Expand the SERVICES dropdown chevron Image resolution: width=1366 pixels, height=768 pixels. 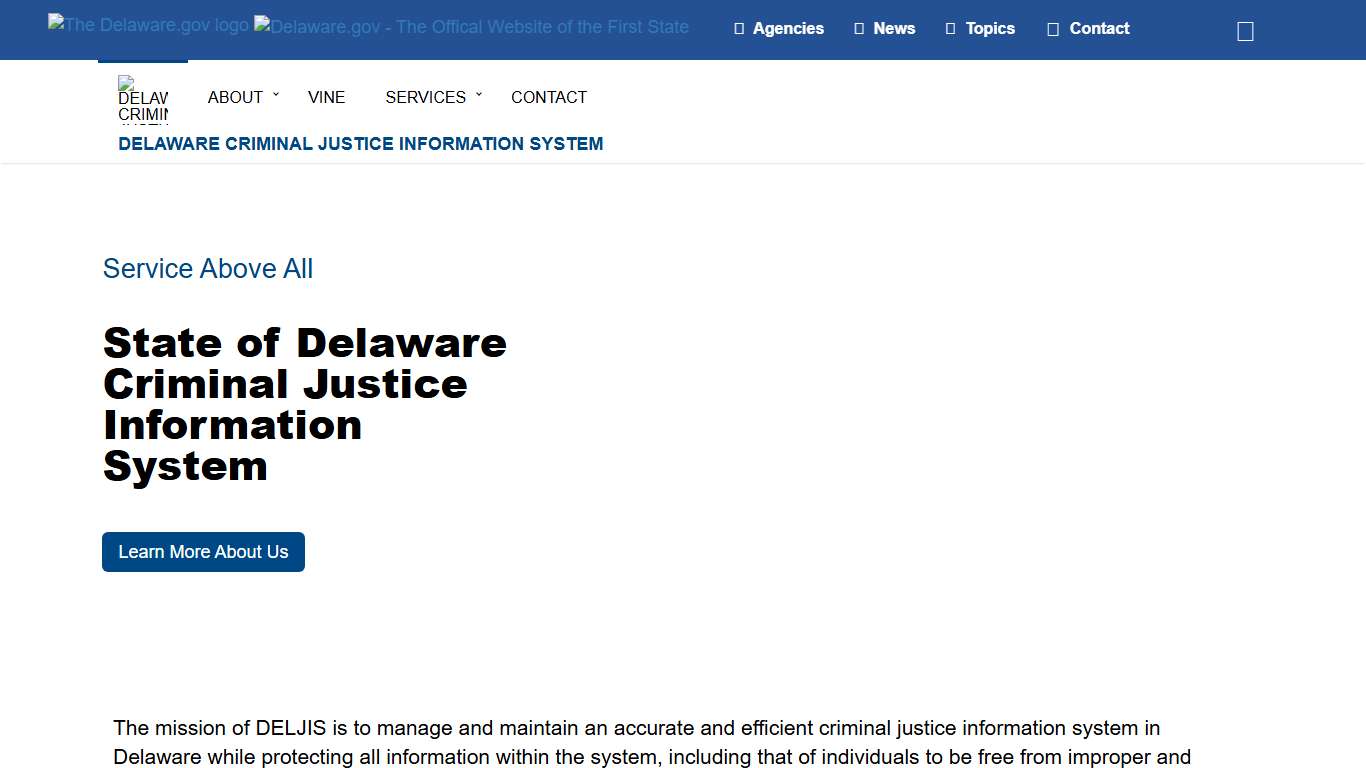pyautogui.click(x=479, y=93)
